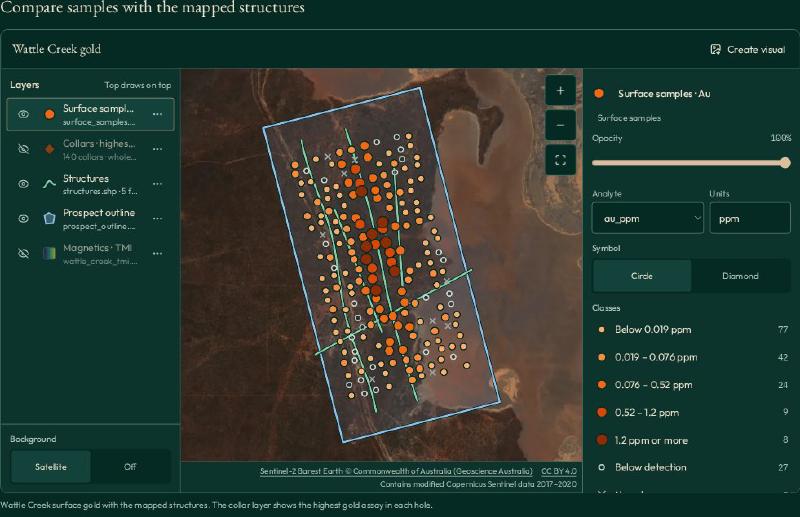Hide the Surface samples layer with its eye icon

[x=23, y=114]
